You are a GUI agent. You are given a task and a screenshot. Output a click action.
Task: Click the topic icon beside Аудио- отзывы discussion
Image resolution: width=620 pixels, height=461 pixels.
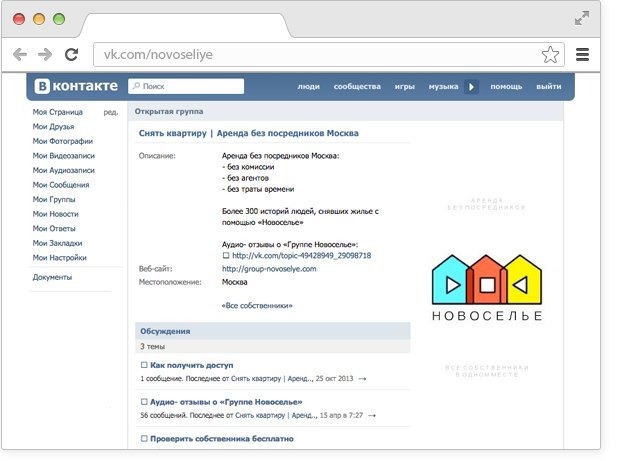point(144,402)
